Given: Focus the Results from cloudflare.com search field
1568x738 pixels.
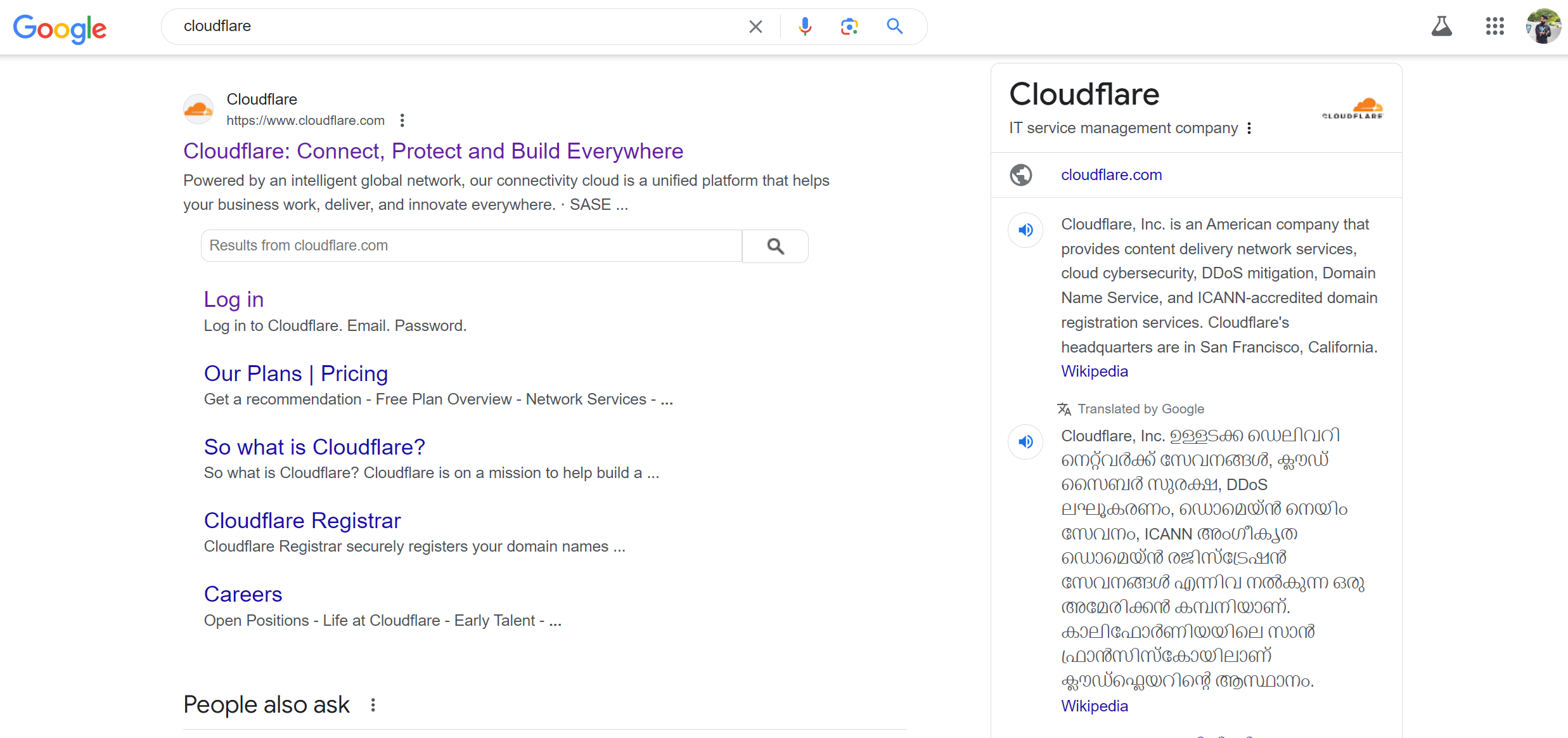Looking at the screenshot, I should point(472,246).
